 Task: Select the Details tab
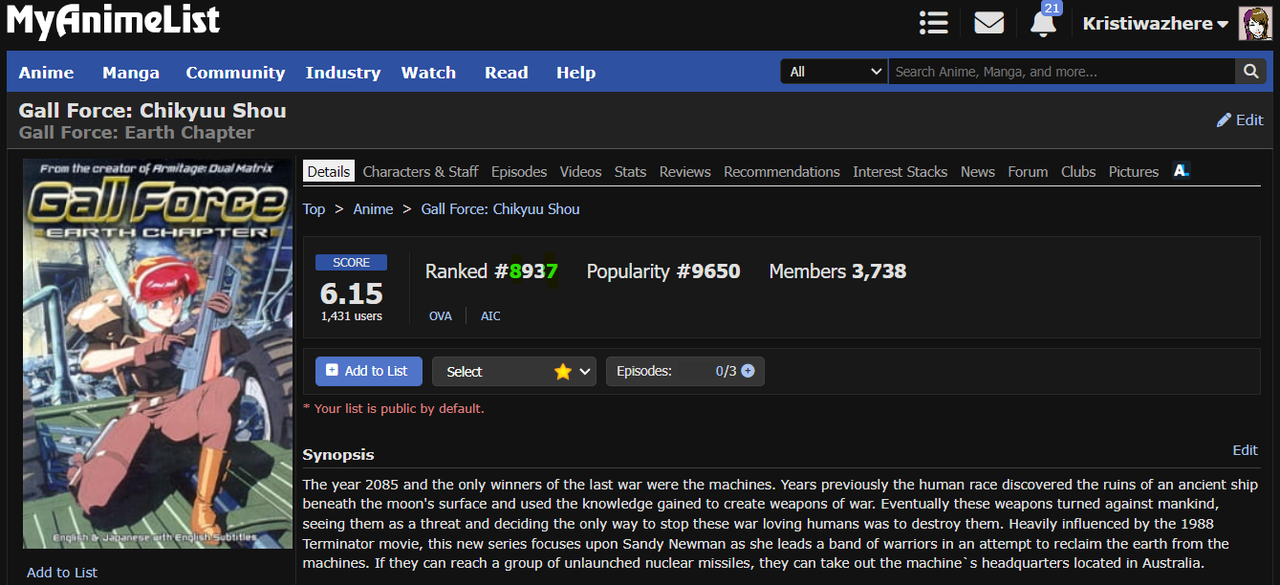pos(328,171)
